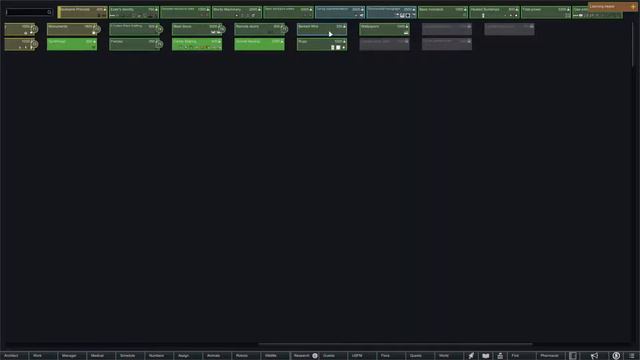Open the Schedule tab

point(131,356)
